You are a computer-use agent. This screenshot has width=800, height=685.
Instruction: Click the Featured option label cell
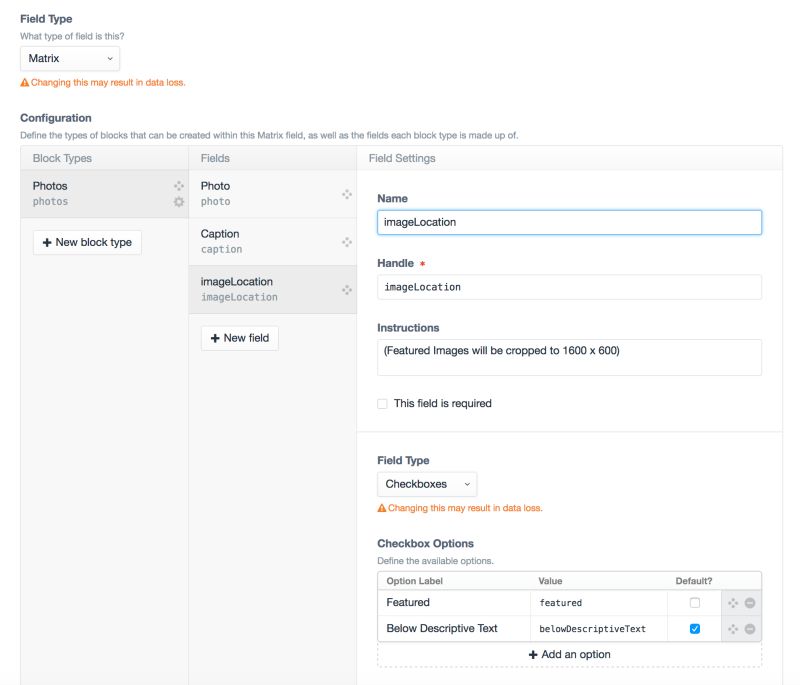click(x=454, y=603)
